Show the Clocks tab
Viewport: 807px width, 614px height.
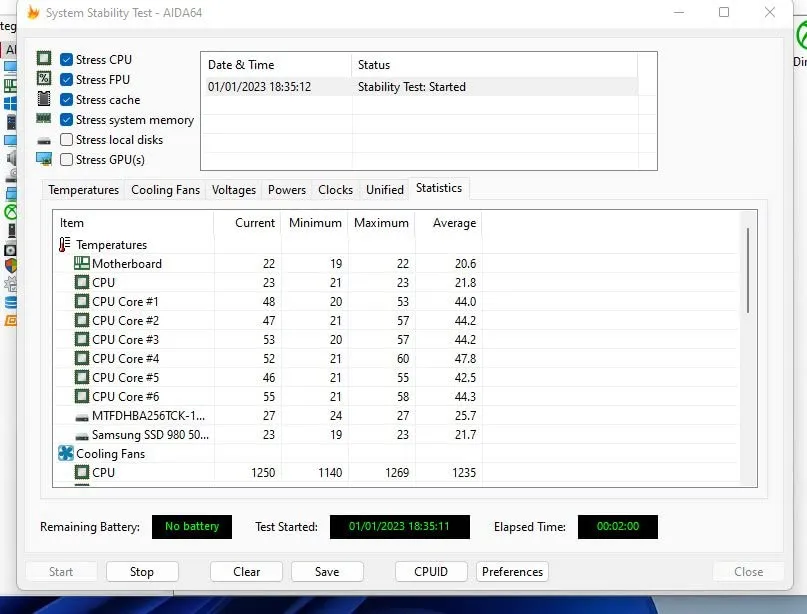pyautogui.click(x=335, y=190)
